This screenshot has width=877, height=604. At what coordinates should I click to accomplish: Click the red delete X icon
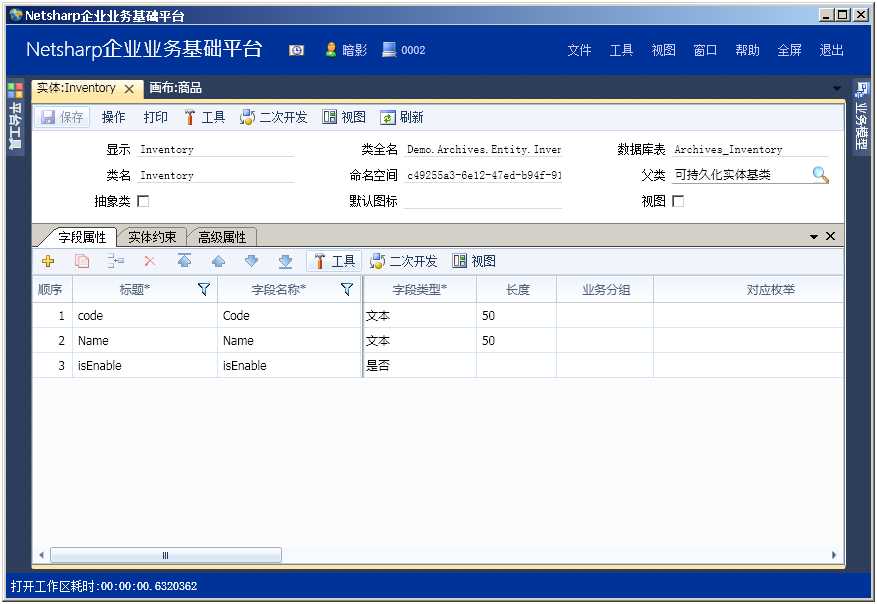(150, 261)
